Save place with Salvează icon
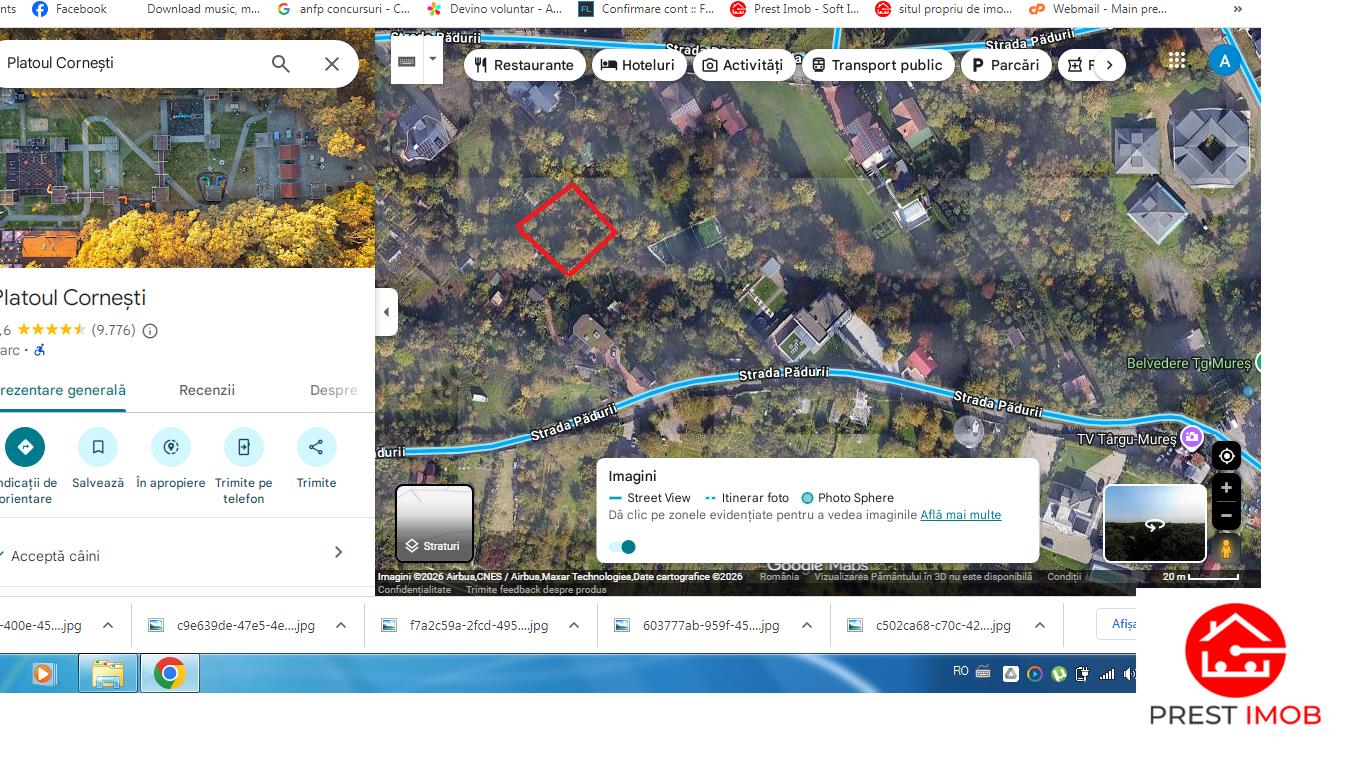1366x768 pixels. (x=98, y=447)
